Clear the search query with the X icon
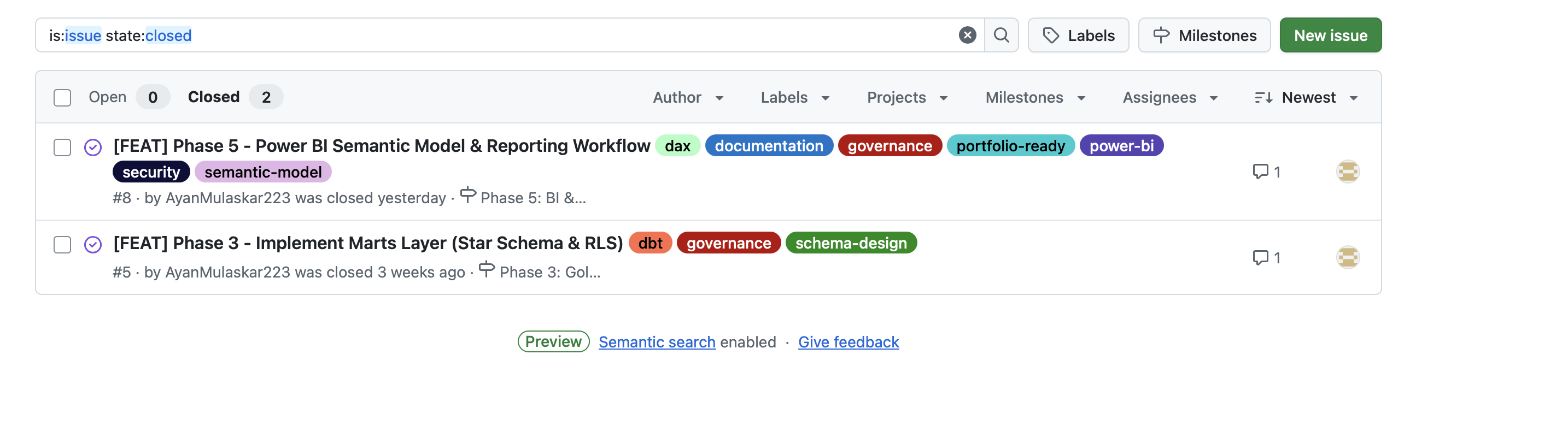 [x=967, y=36]
